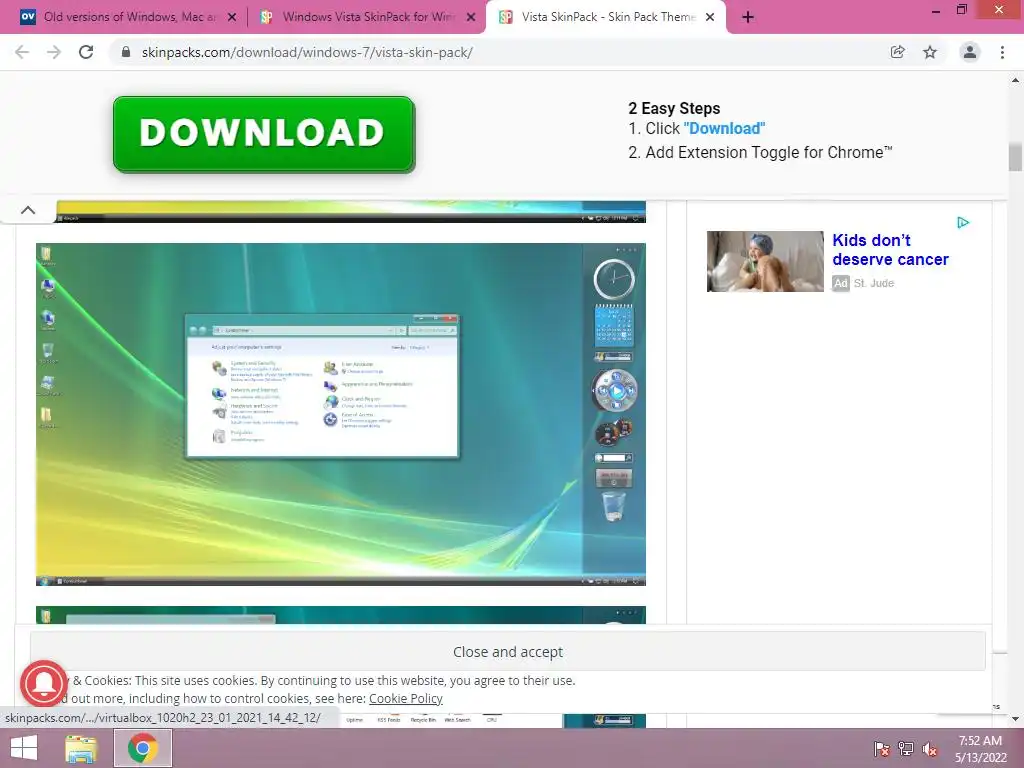Bookmark this page with the star icon
This screenshot has height=768, width=1024.
[x=930, y=52]
